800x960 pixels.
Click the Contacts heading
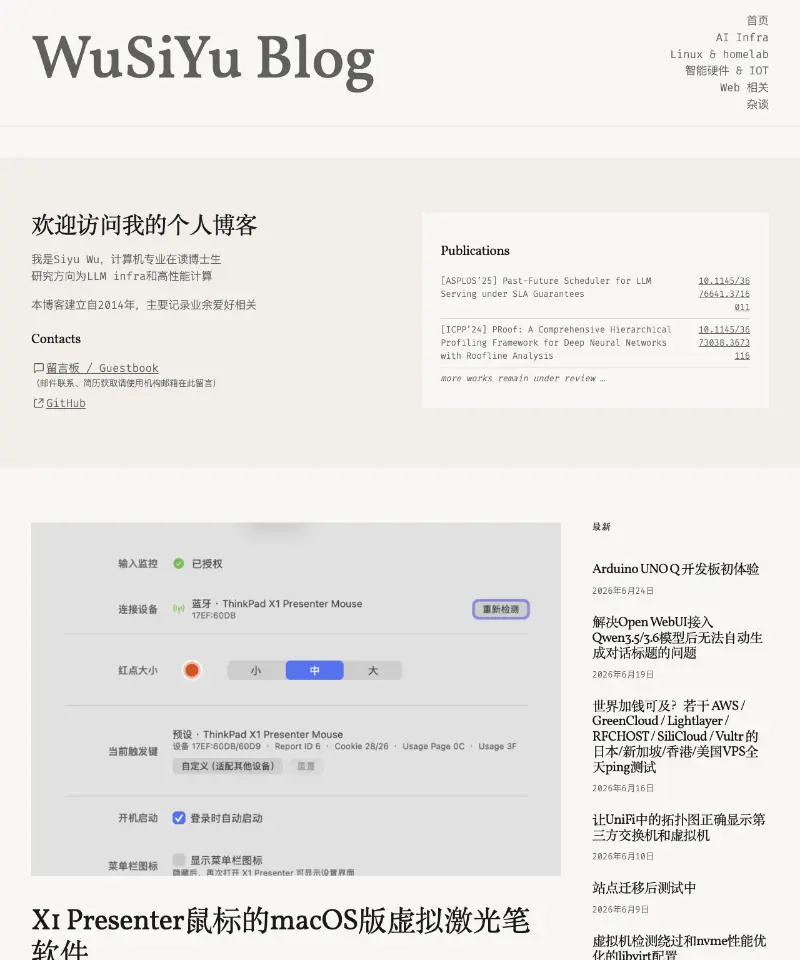(x=56, y=339)
